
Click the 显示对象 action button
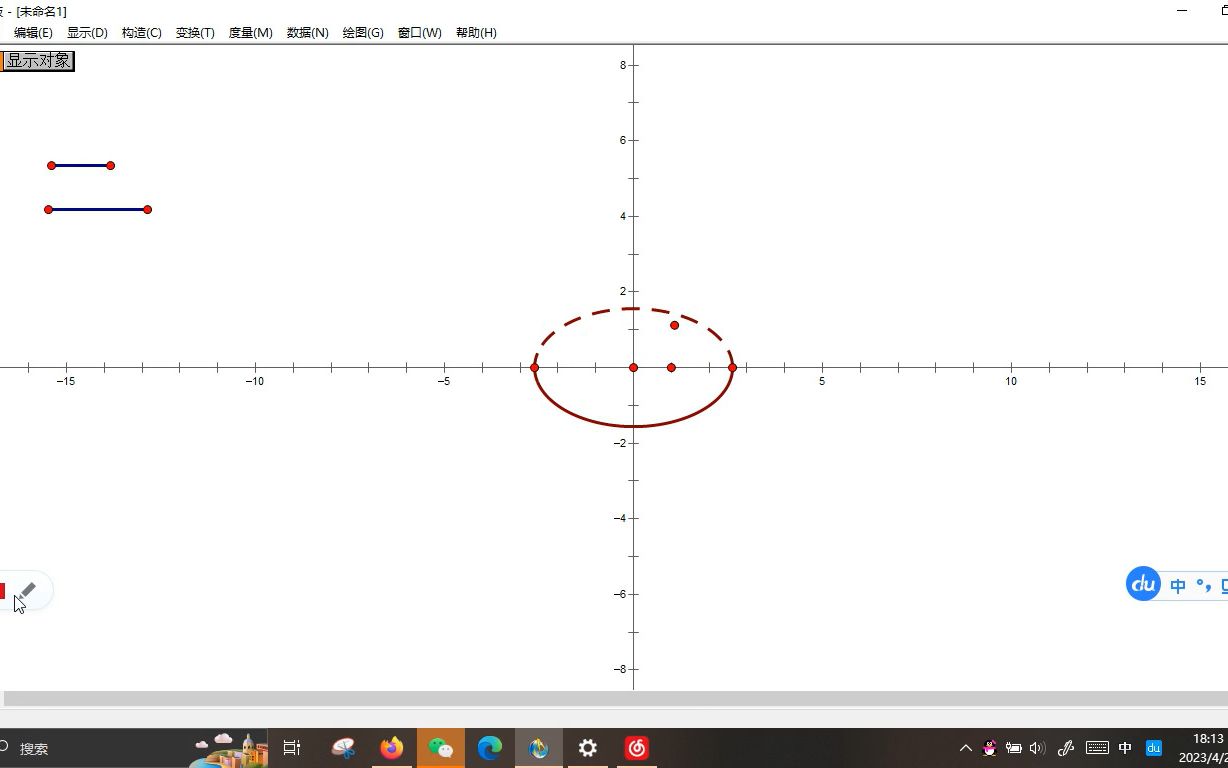coord(38,61)
